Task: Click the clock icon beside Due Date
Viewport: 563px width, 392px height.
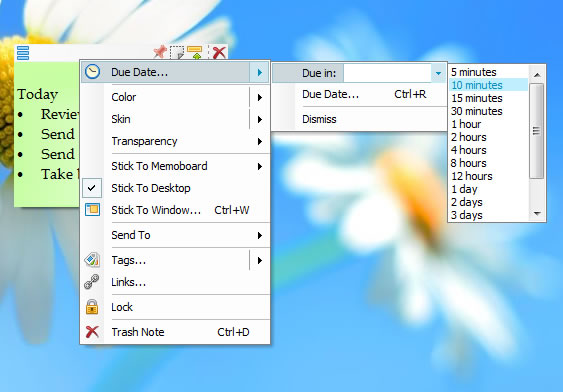Action: 92,72
